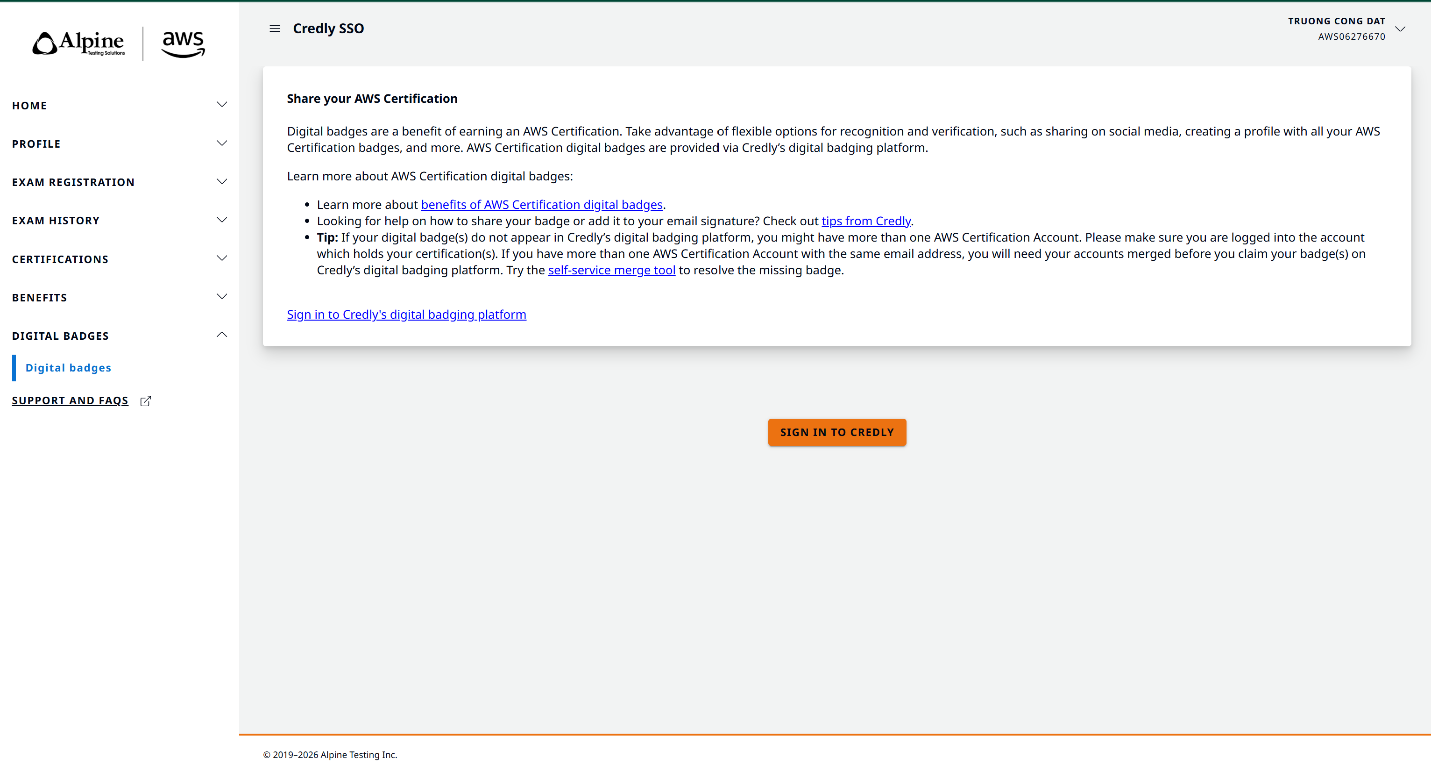Open the Benefits menu item

point(40,298)
